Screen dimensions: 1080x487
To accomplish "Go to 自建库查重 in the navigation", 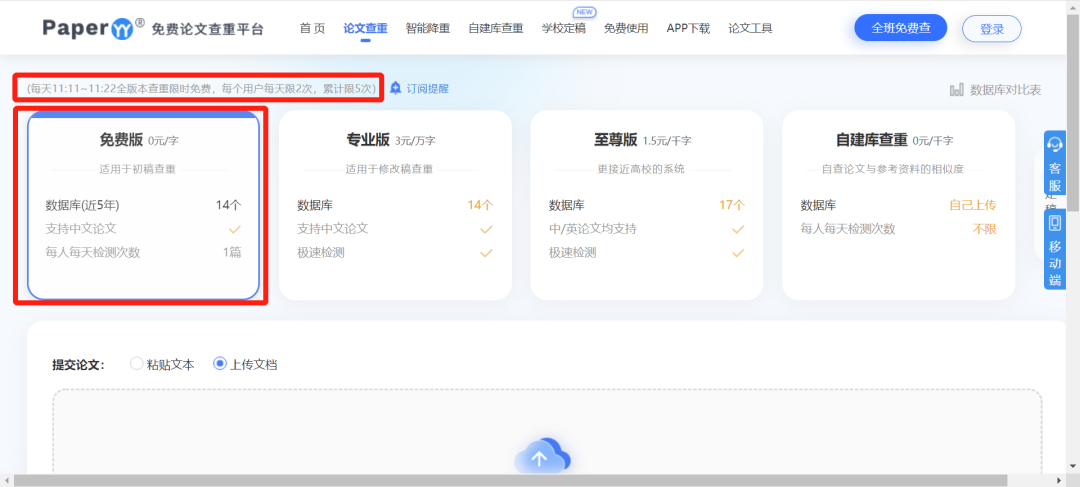I will tap(495, 29).
